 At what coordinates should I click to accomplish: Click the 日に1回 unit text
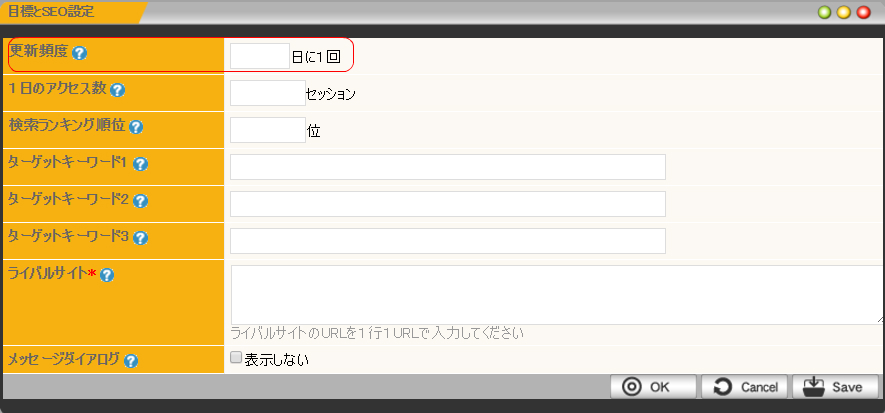pyautogui.click(x=316, y=56)
